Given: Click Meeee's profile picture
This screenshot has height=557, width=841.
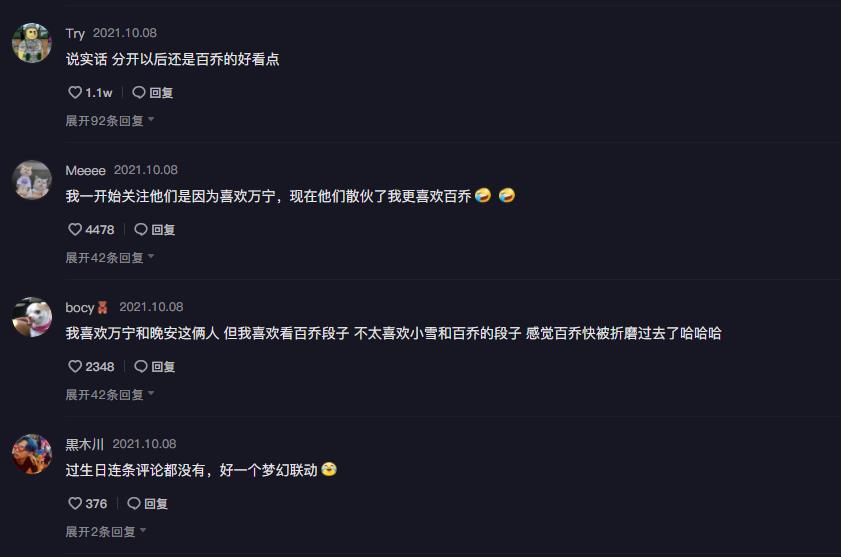Looking at the screenshot, I should click(x=32, y=180).
